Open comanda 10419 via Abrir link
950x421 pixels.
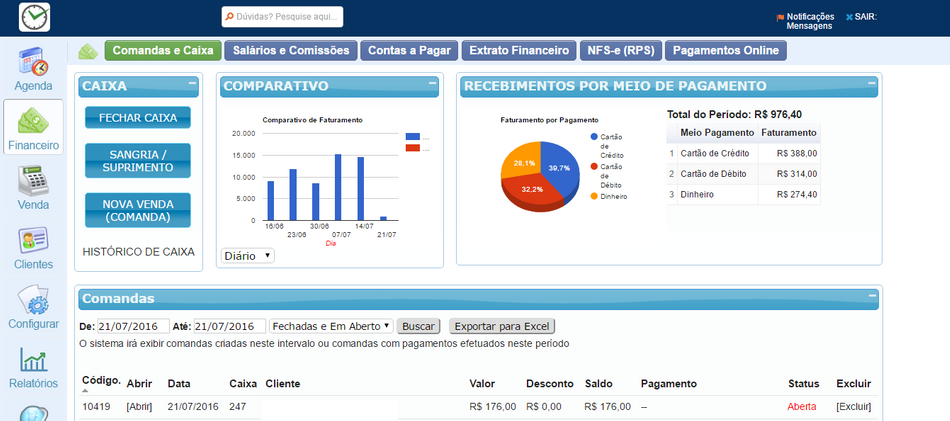139,407
